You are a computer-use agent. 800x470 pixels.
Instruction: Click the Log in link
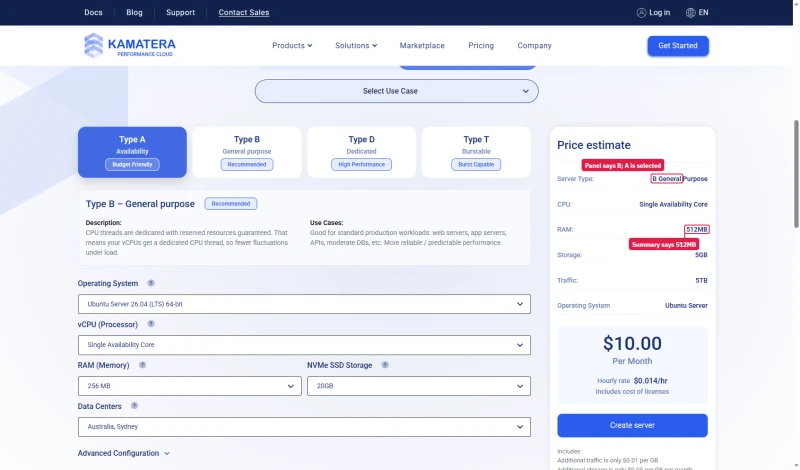[659, 13]
